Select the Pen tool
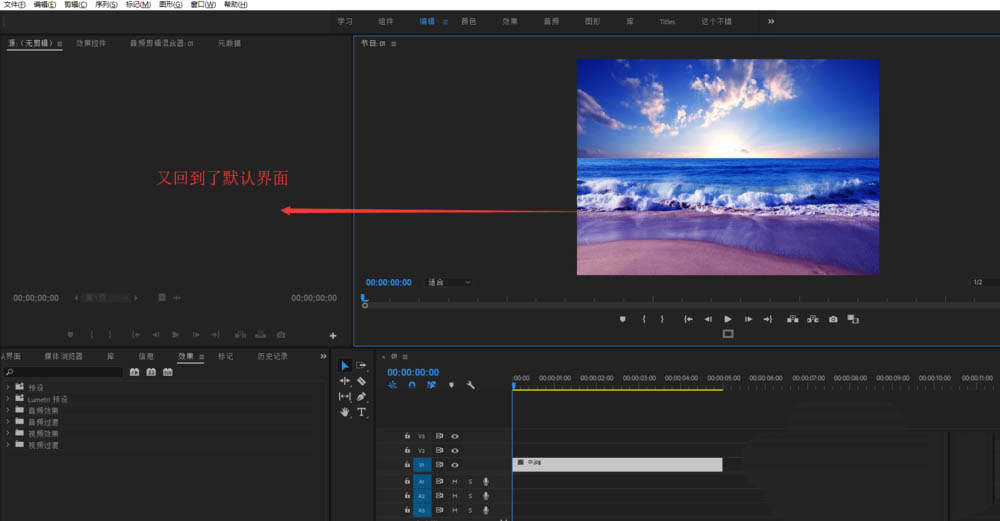The image size is (1000, 521). click(362, 397)
